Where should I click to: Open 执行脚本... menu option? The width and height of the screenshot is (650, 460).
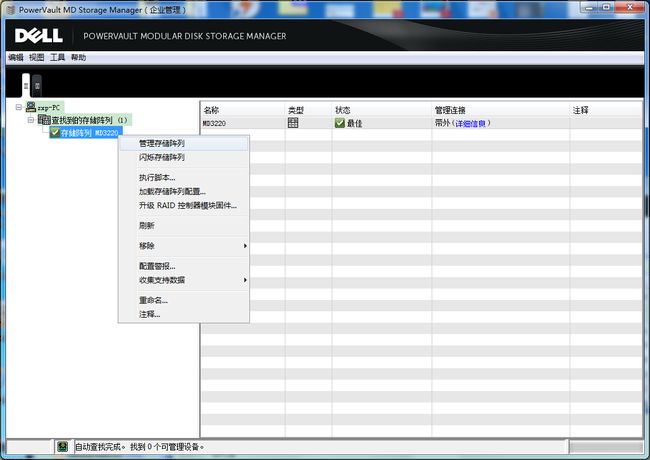[x=184, y=178]
